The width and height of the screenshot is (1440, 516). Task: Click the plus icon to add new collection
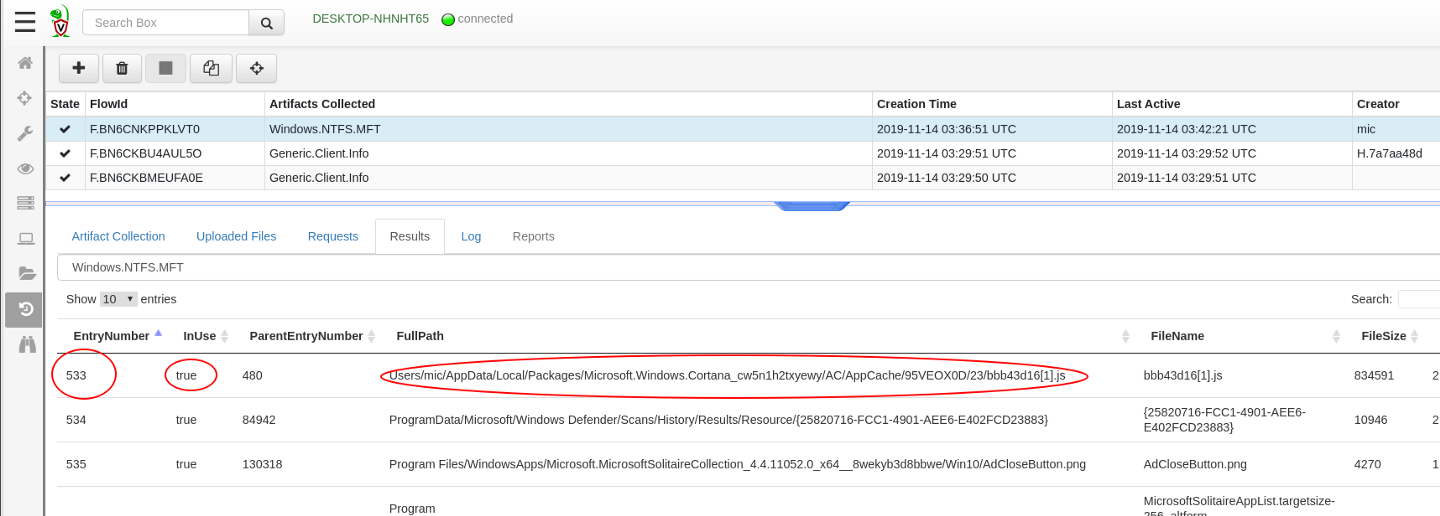tap(79, 68)
